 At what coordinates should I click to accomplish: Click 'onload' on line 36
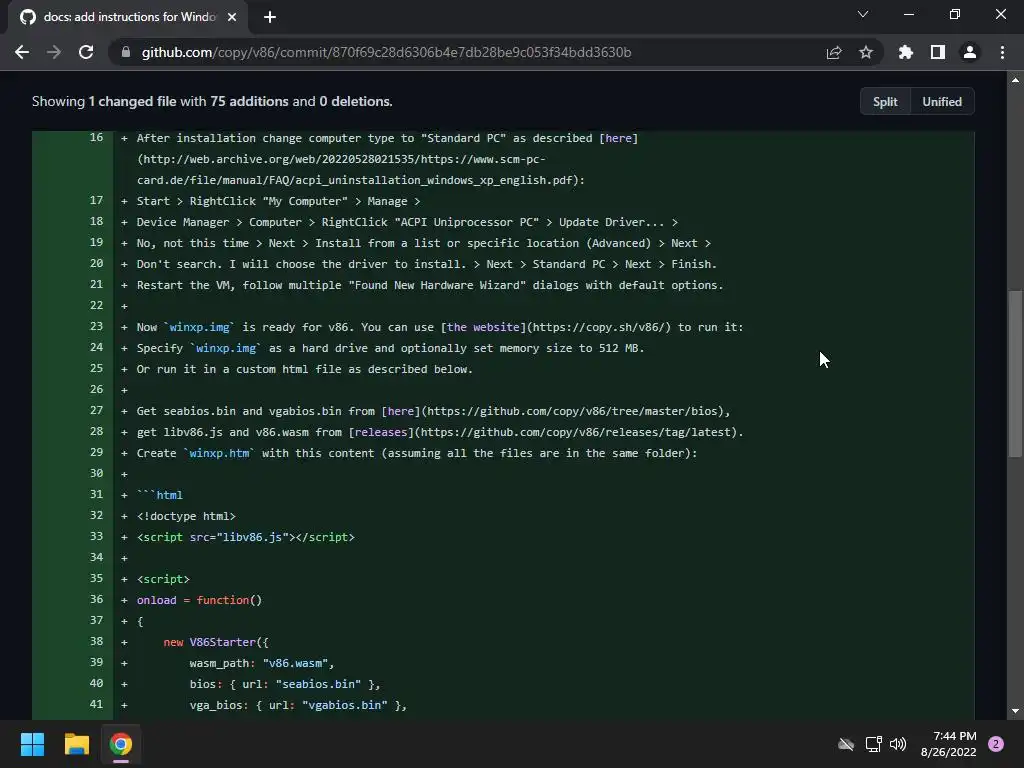pyautogui.click(x=156, y=600)
